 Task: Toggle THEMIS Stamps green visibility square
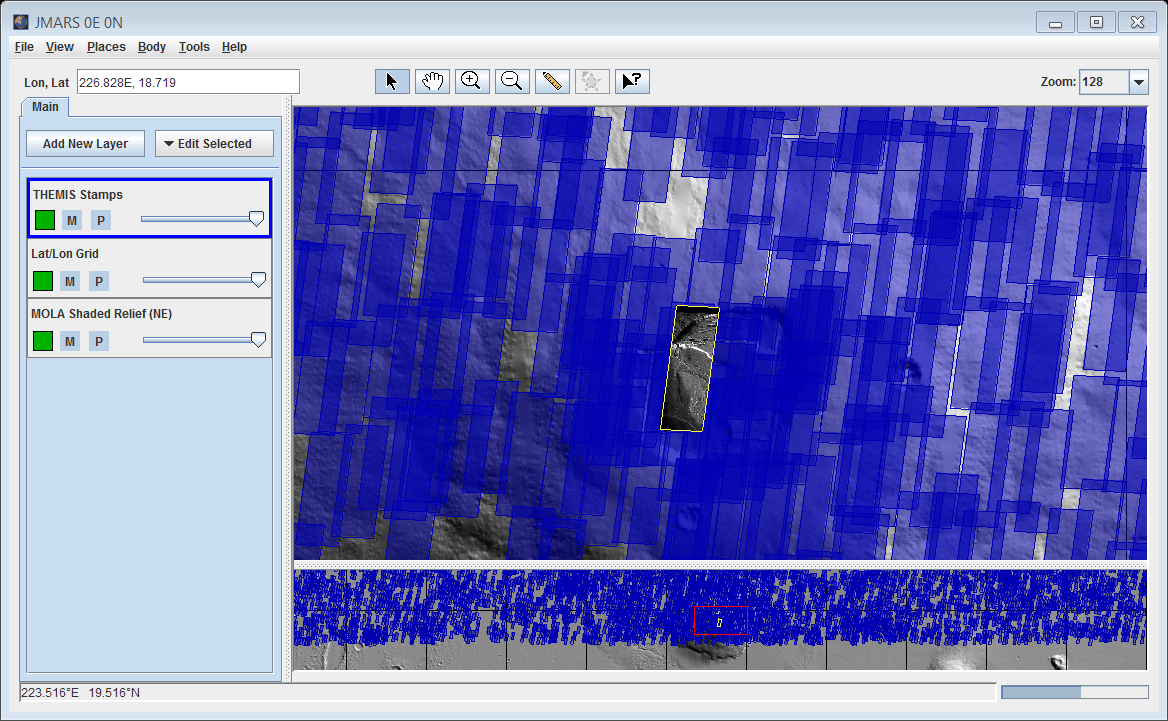pyautogui.click(x=45, y=220)
